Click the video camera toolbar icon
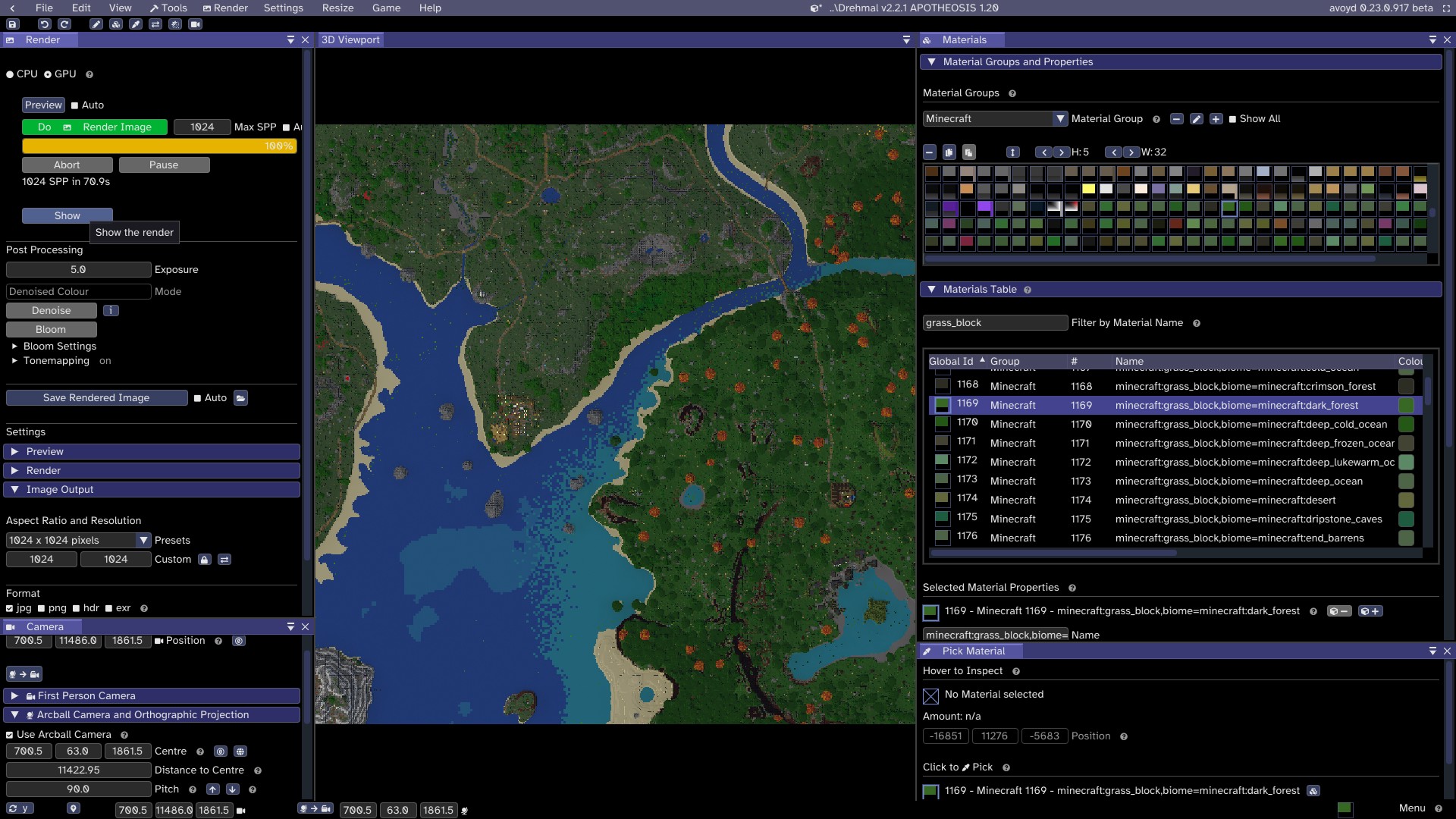 (195, 24)
